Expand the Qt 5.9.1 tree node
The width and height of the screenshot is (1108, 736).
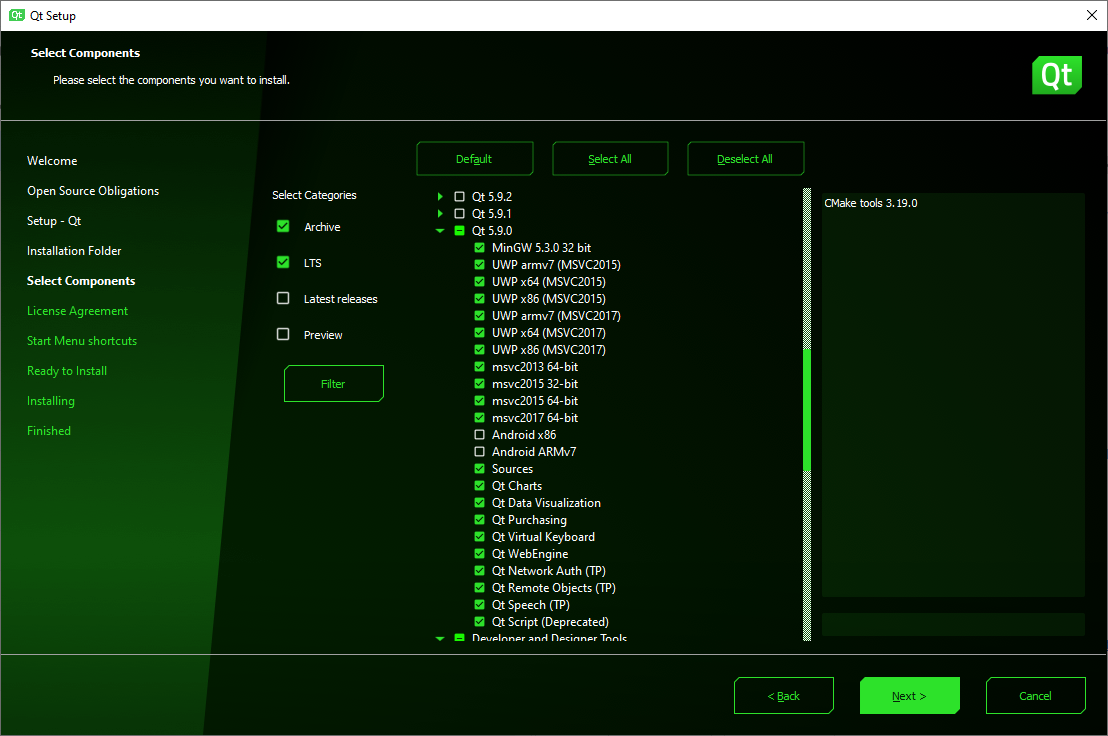tap(440, 213)
